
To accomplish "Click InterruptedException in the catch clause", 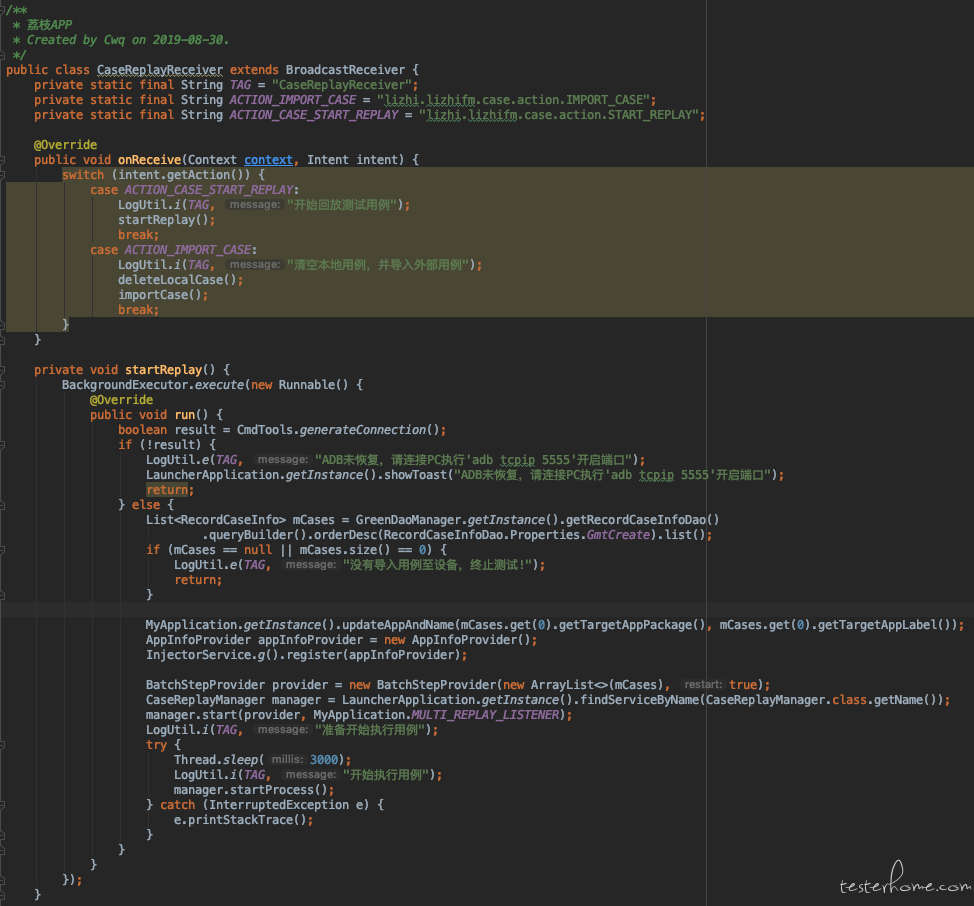I will coord(279,805).
